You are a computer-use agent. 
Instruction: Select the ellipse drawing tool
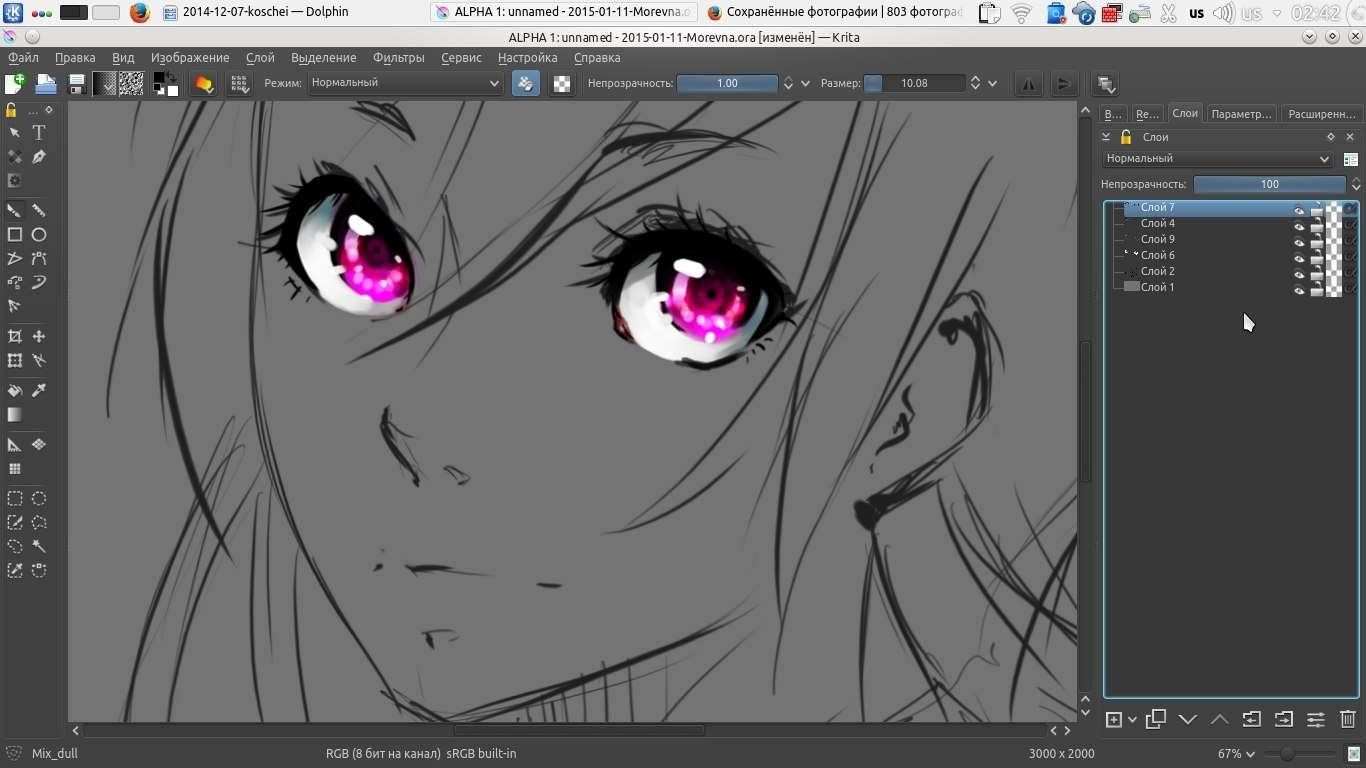(x=39, y=235)
